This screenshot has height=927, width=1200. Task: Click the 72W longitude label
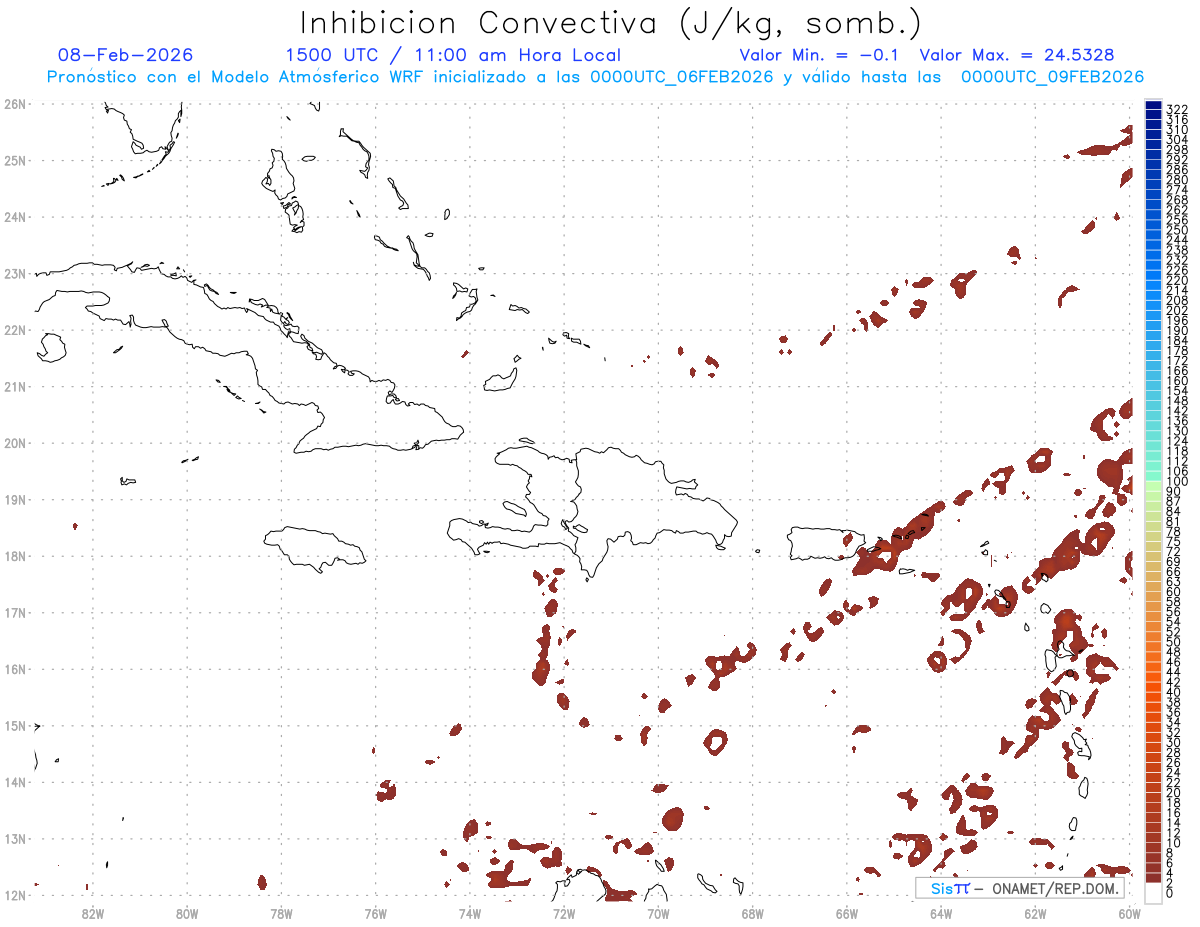point(564,913)
